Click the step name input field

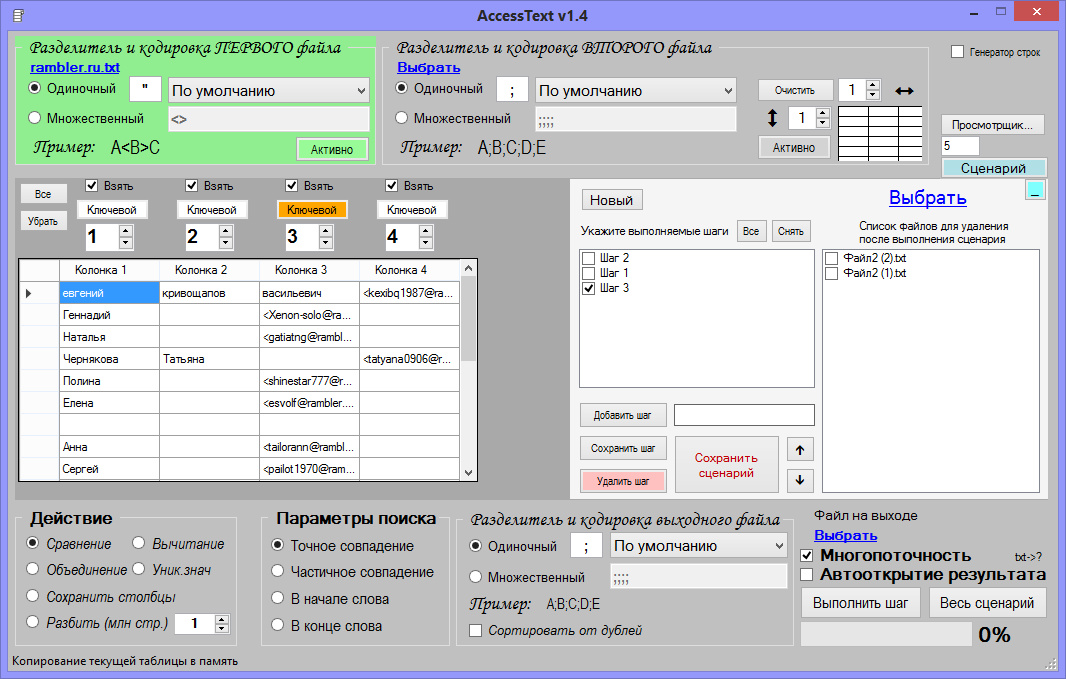(744, 415)
